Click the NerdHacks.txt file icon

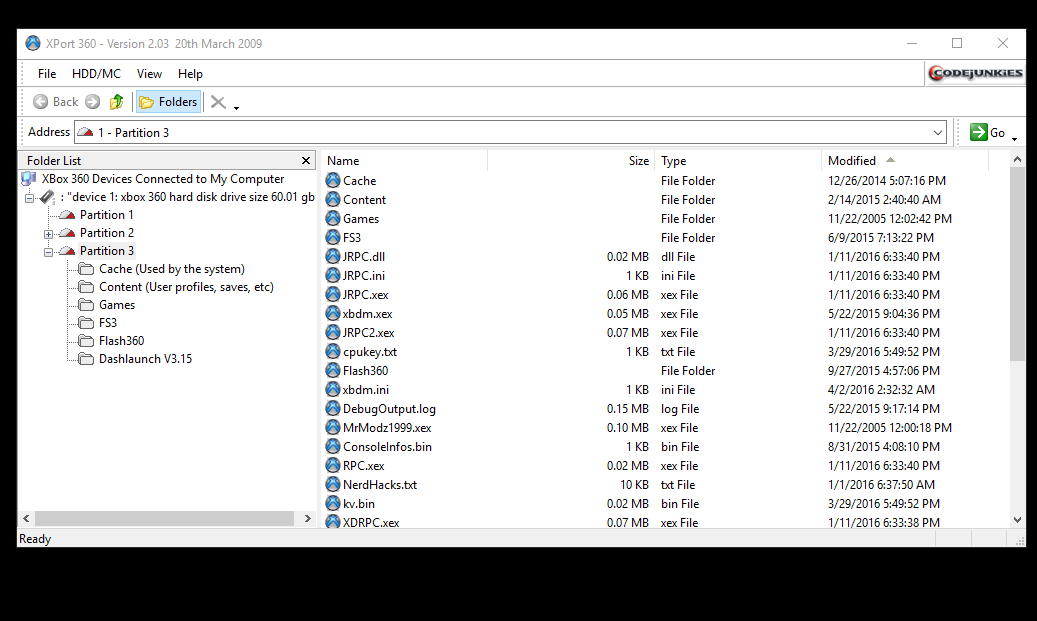(x=333, y=484)
